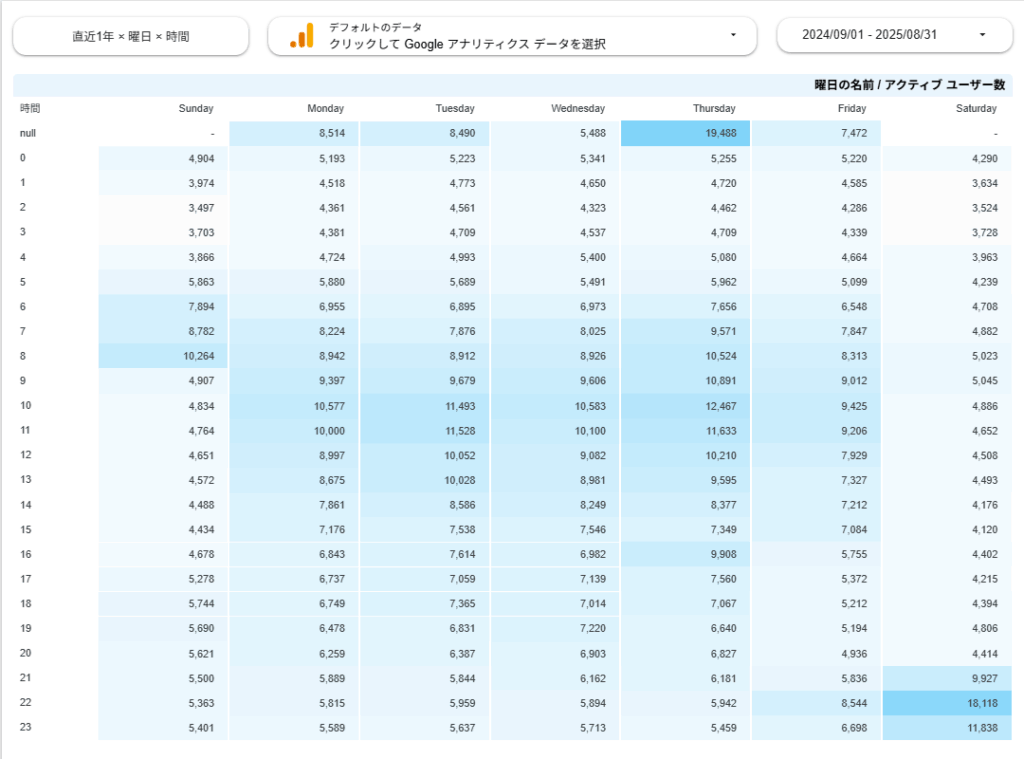Select the Friday hour 22 cell 8,544
Screen dimensions: 1024x759
pos(816,703)
